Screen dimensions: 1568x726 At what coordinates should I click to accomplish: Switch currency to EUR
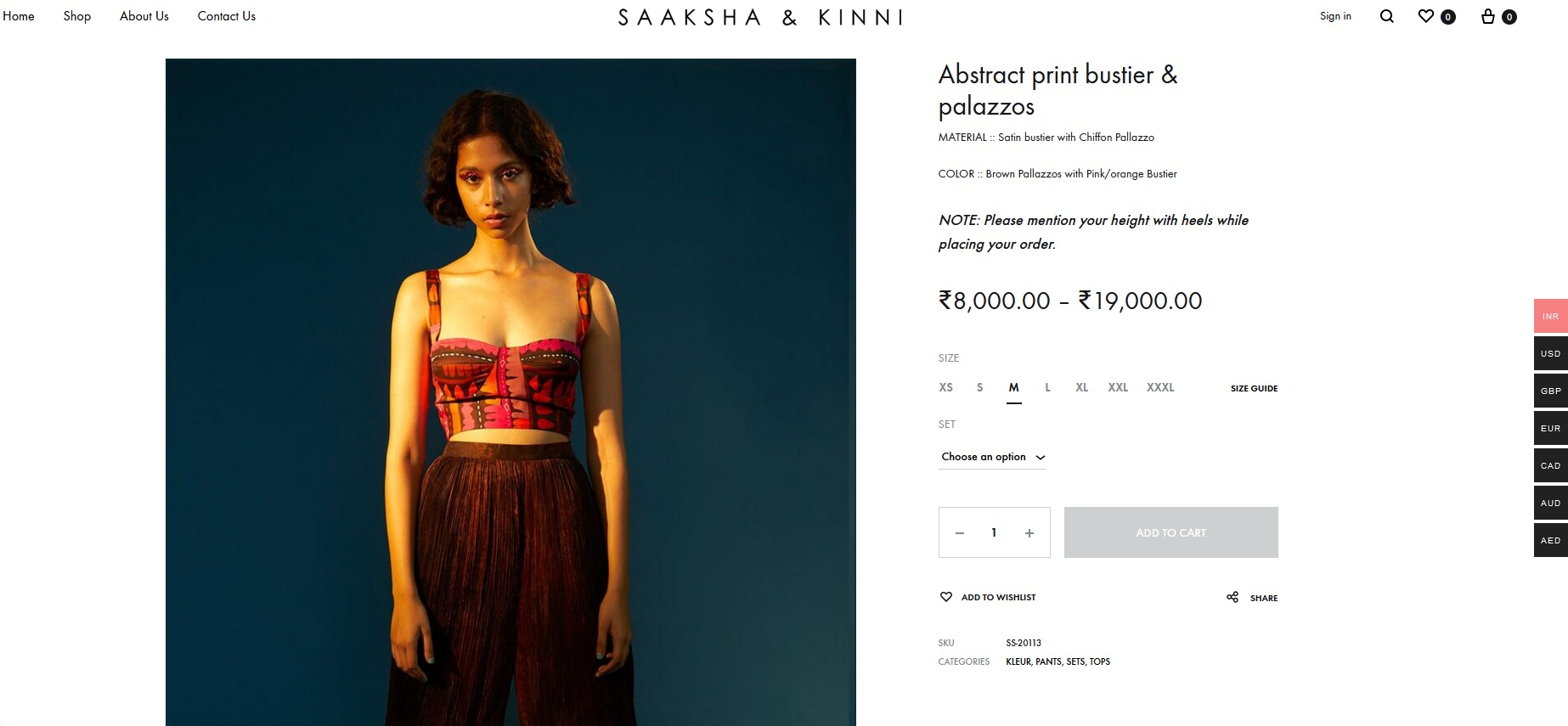coord(1550,428)
